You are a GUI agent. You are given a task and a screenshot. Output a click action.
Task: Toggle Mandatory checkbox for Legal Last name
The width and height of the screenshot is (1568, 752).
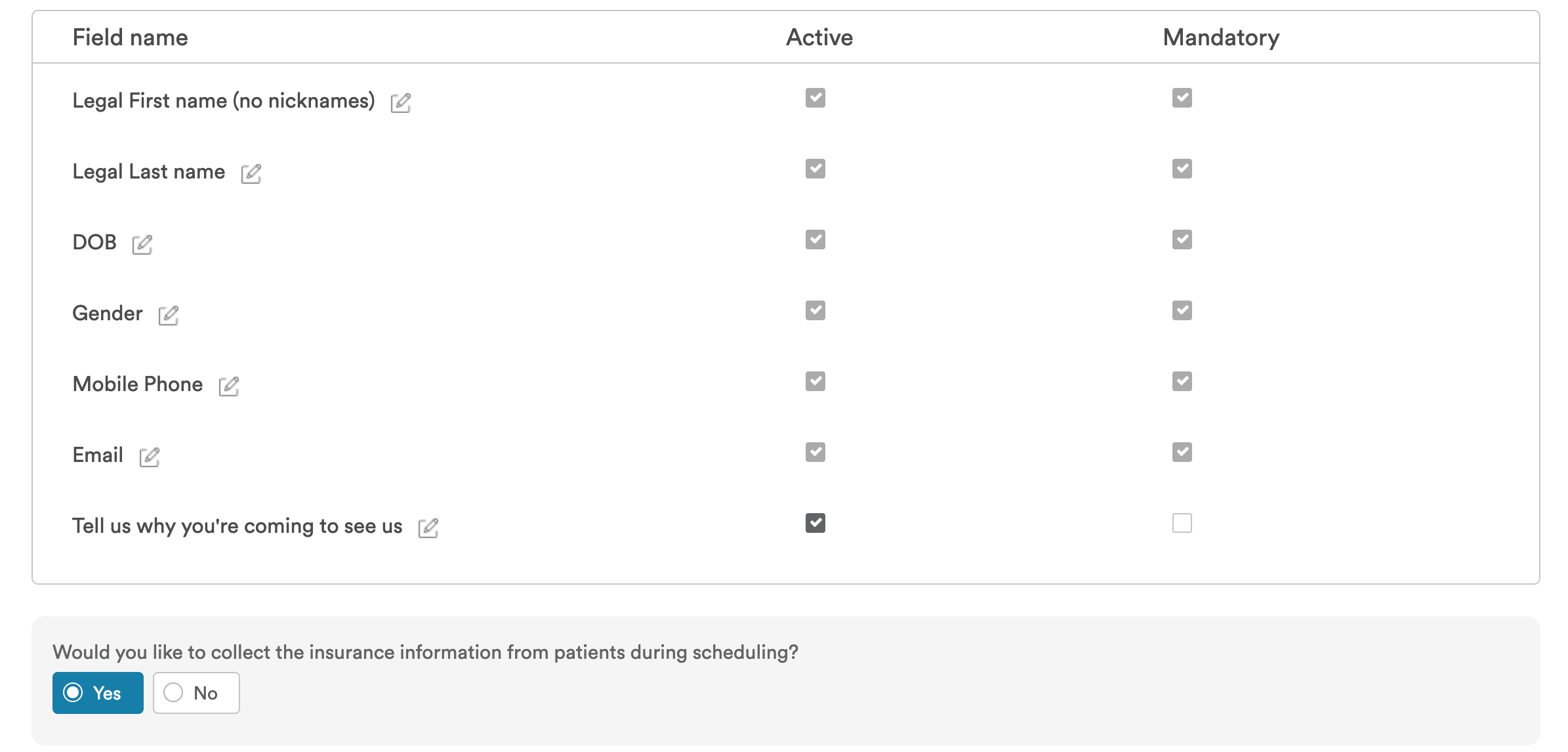pyautogui.click(x=1182, y=169)
